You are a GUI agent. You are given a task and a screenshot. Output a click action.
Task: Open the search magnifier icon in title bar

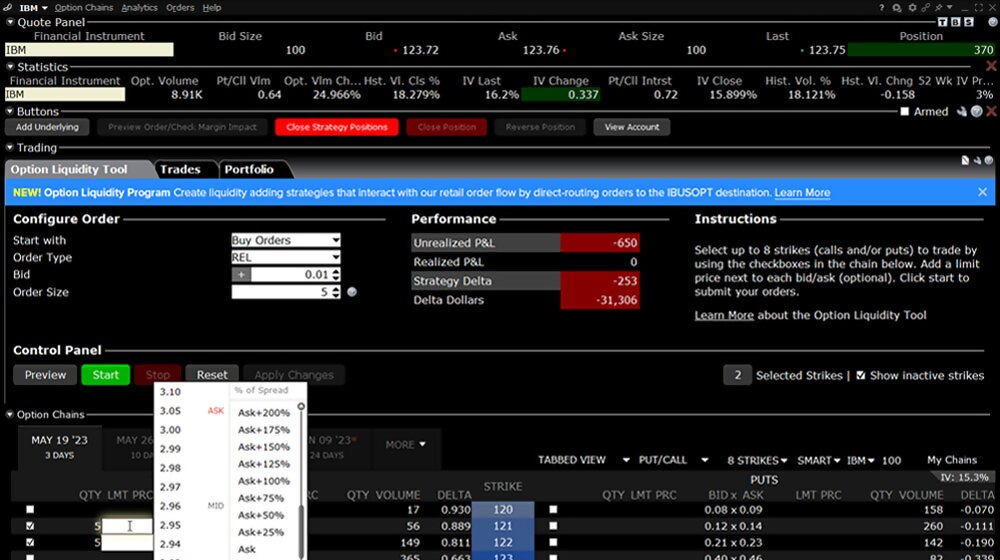pos(897,8)
